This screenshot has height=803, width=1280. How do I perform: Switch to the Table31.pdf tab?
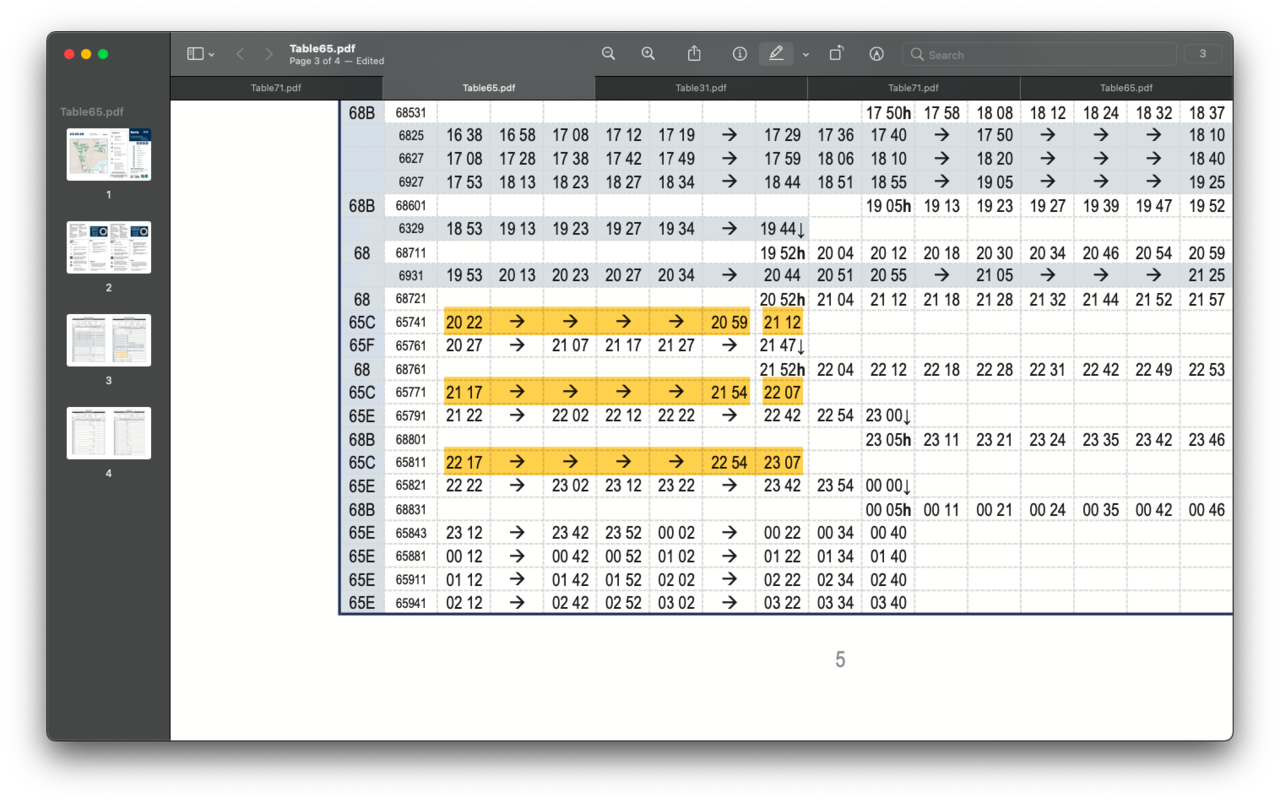700,88
